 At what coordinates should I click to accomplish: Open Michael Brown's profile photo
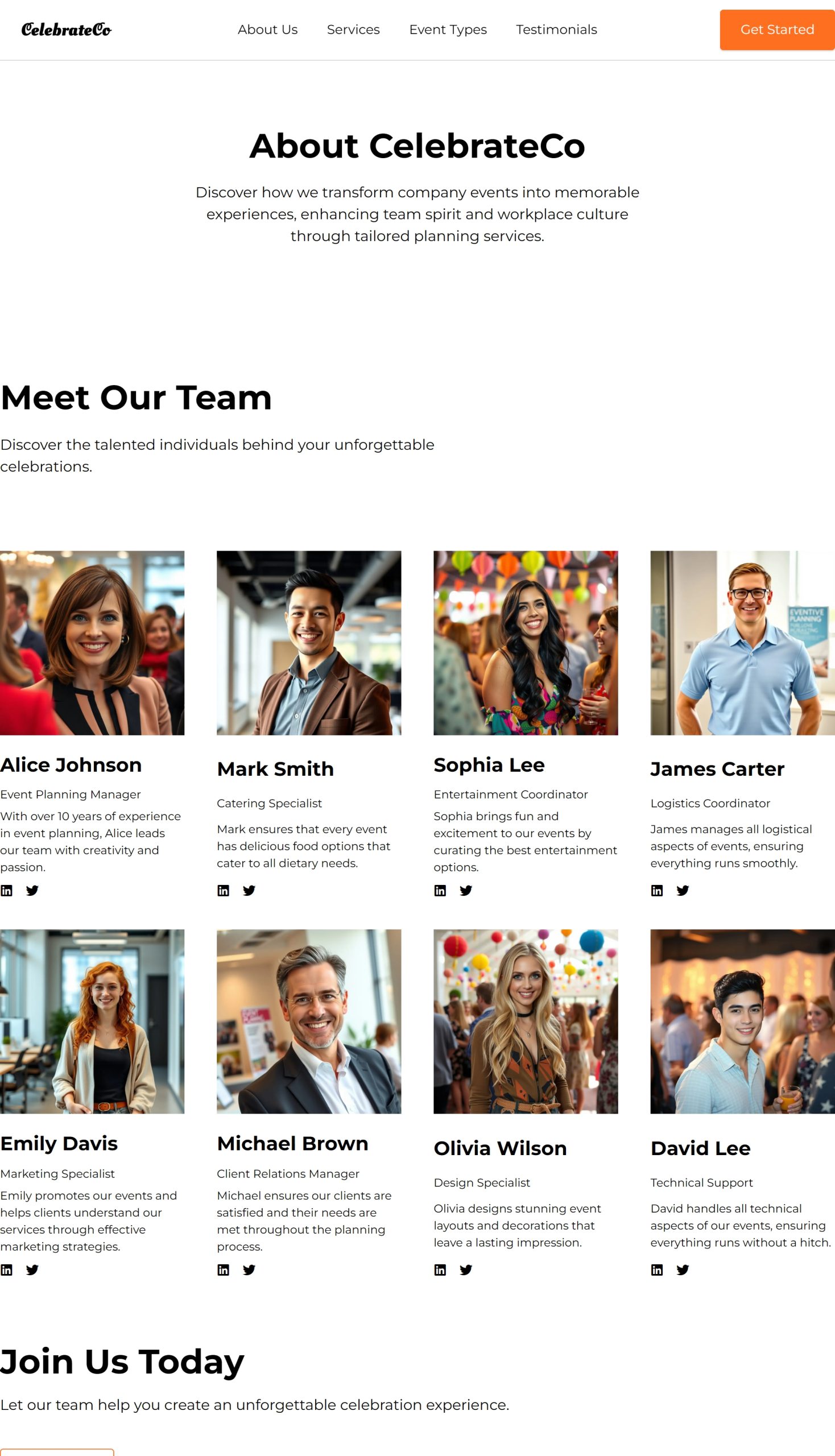point(309,1021)
